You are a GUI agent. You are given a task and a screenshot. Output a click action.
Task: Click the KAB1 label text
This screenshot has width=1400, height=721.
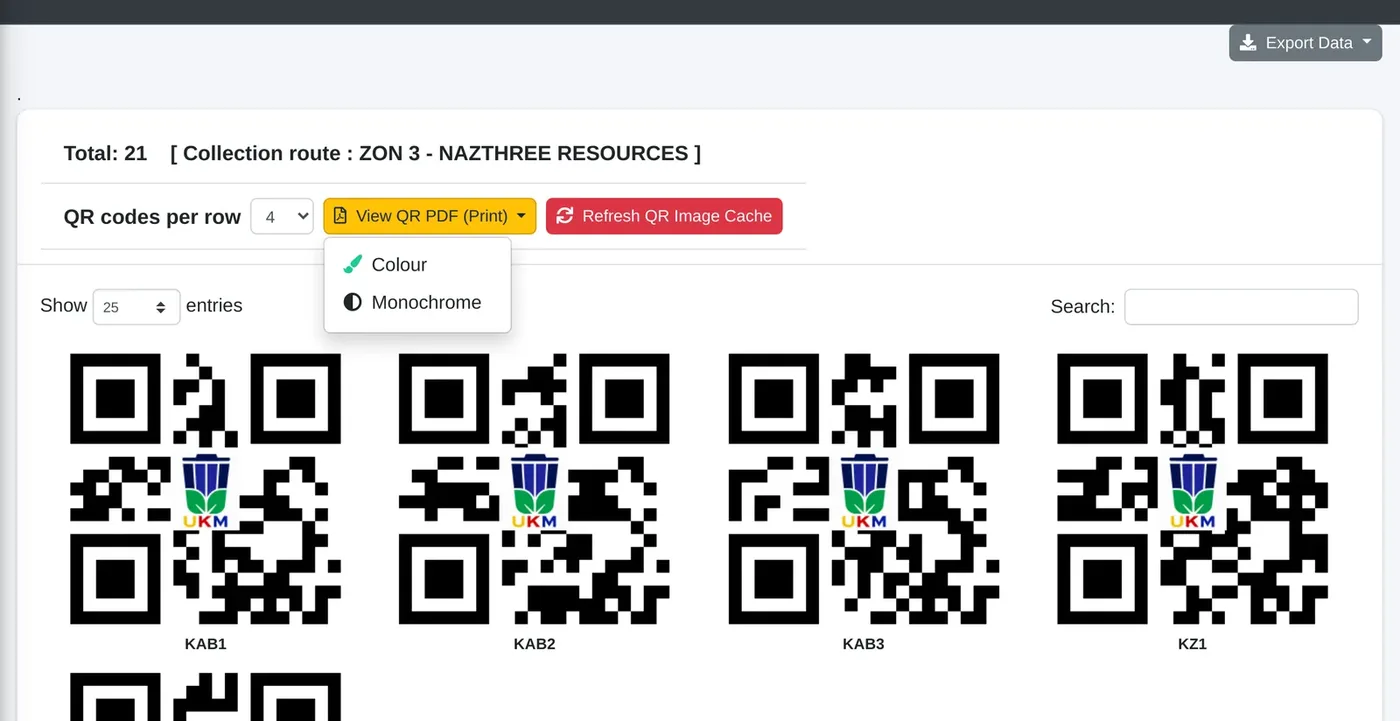tap(206, 644)
